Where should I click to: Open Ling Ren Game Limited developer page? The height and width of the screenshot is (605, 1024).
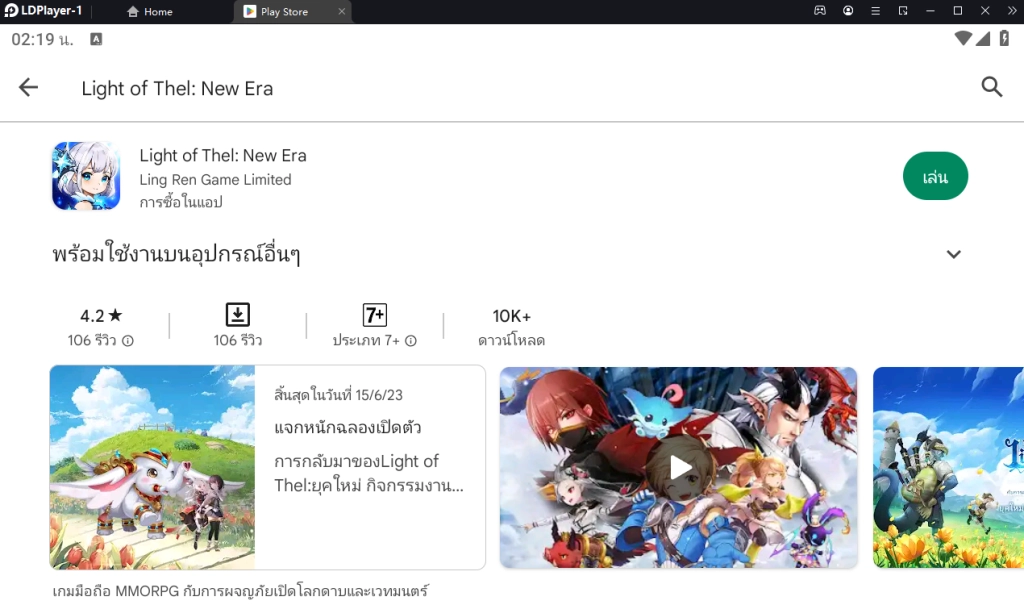click(x=217, y=179)
